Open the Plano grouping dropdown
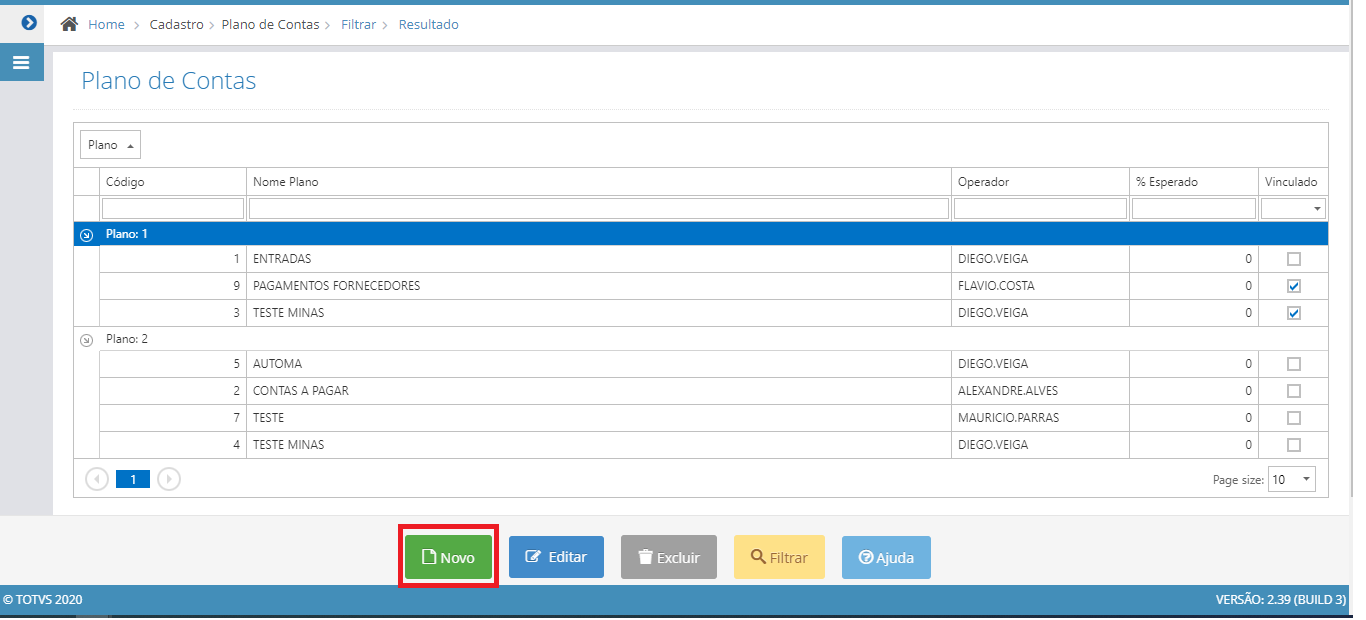Screen dimensions: 1366x620 [x=110, y=145]
